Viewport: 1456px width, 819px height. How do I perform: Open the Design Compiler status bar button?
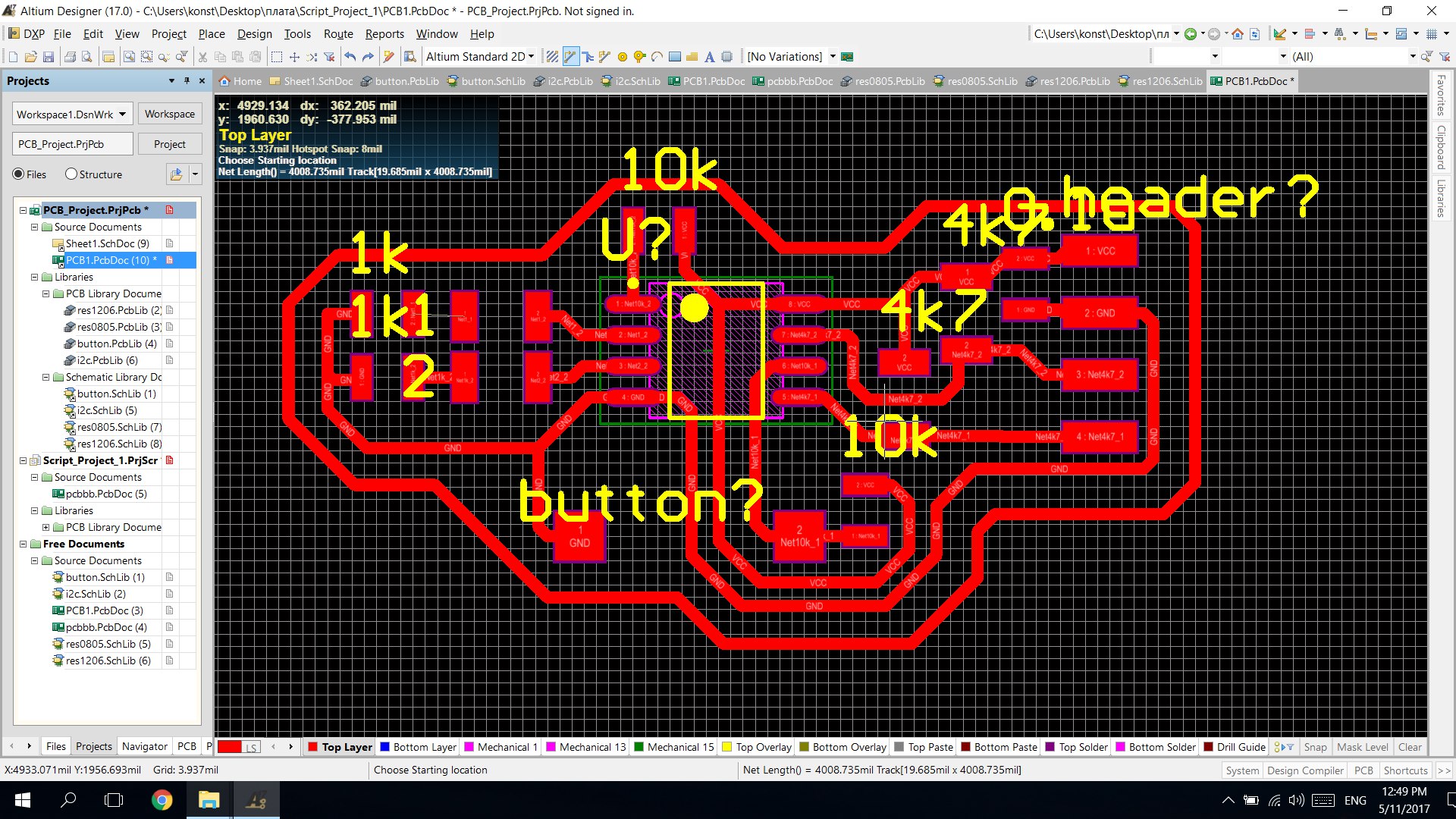point(1304,770)
